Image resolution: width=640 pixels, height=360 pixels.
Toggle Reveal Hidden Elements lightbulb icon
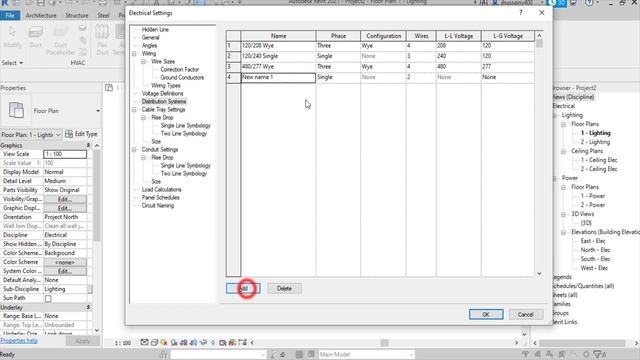coord(213,342)
